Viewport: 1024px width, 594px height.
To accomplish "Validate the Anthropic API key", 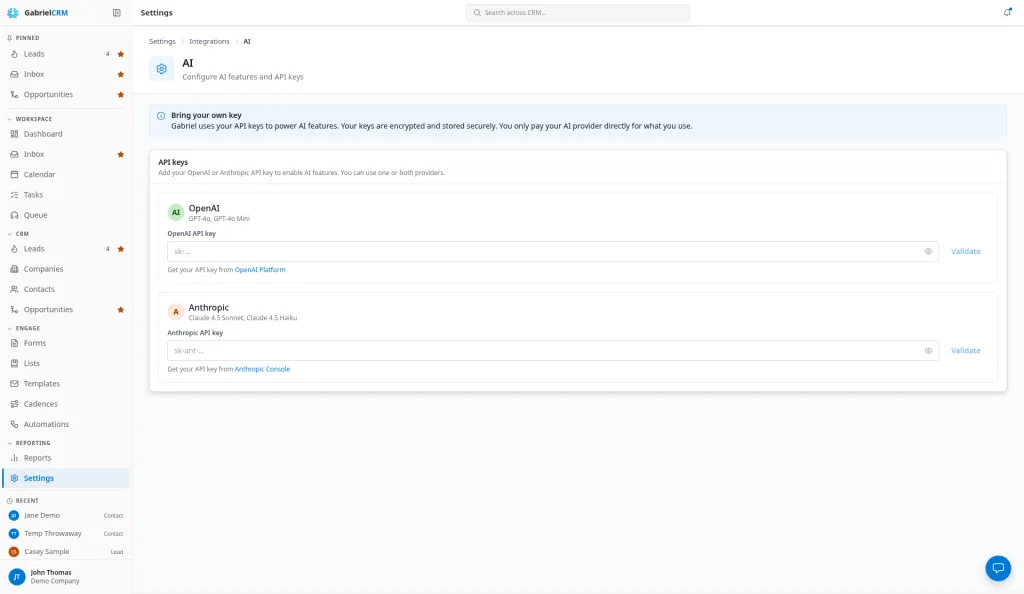I will pyautogui.click(x=965, y=351).
